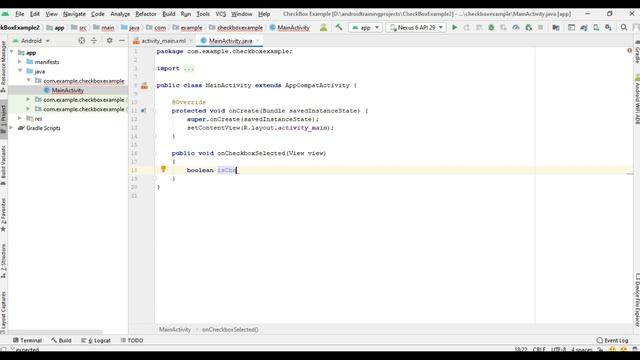Click the checkboxexample breadcrumb
This screenshot has height=360, width=640.
pos(240,28)
